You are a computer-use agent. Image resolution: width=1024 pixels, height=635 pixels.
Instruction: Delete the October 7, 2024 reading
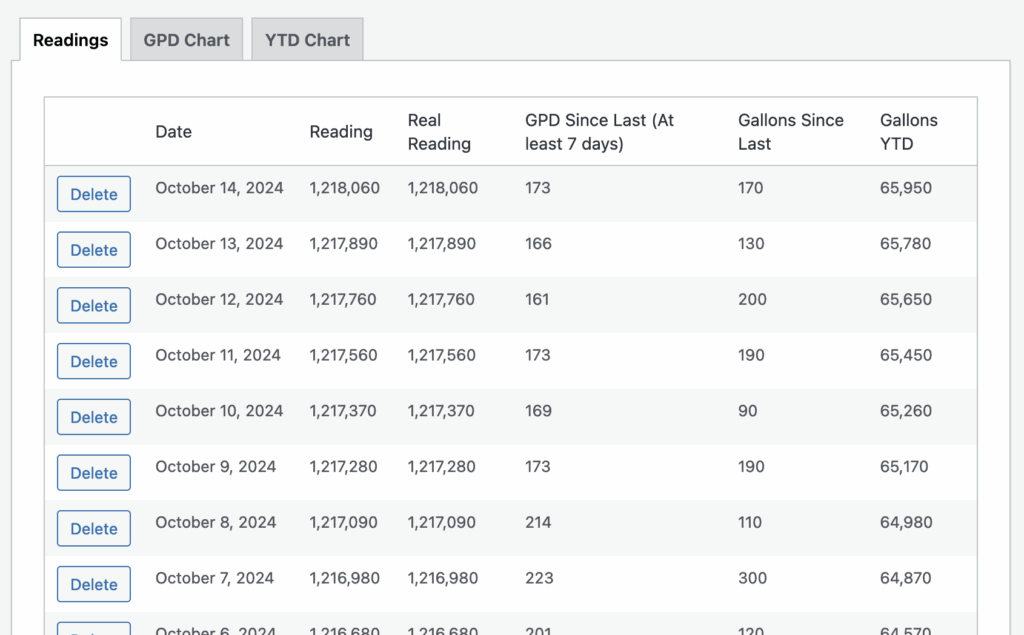tap(94, 585)
